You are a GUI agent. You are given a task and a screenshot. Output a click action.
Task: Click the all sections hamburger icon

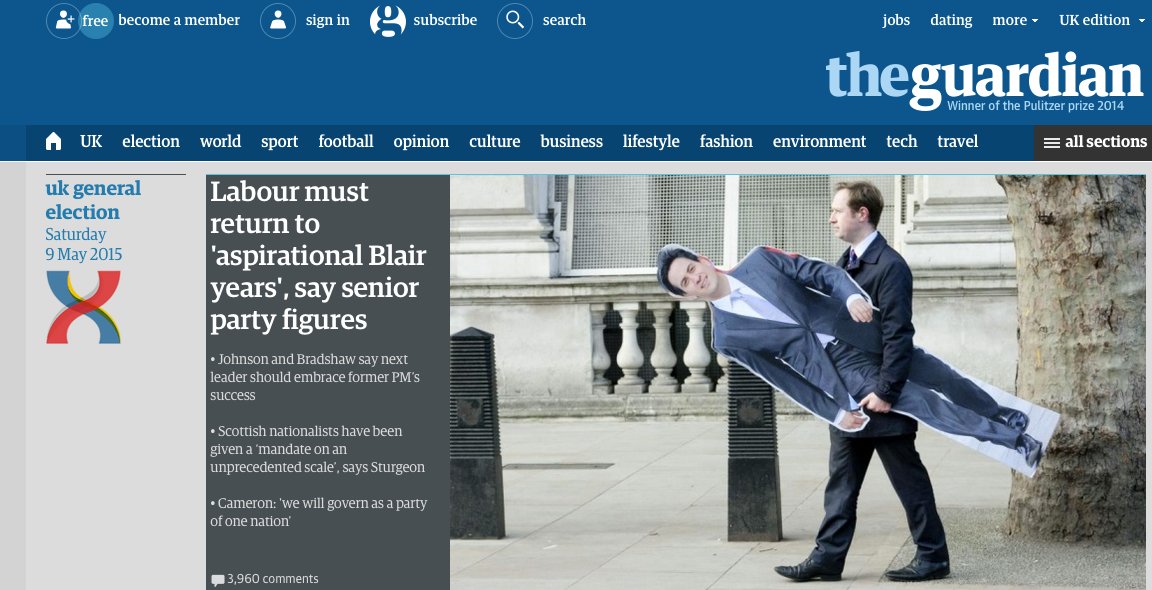point(1052,143)
